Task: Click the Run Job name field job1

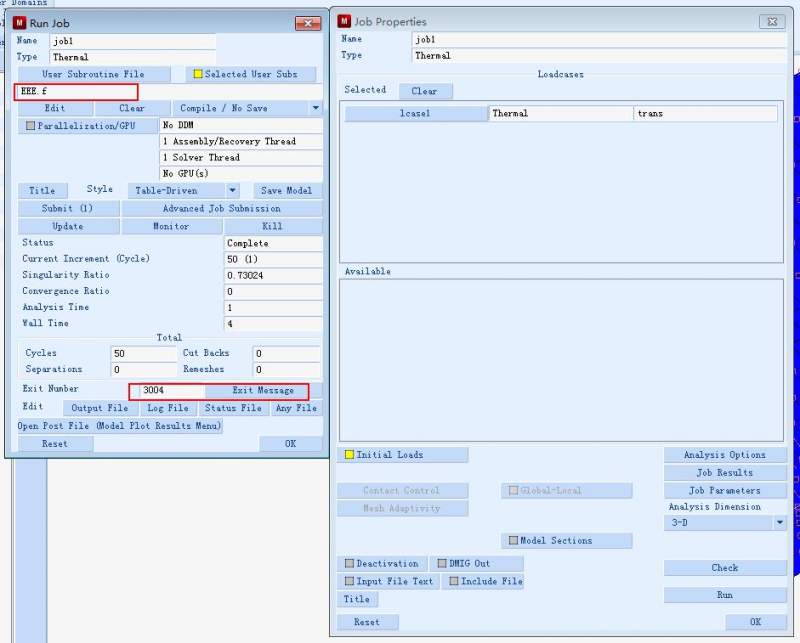Action: (133, 41)
